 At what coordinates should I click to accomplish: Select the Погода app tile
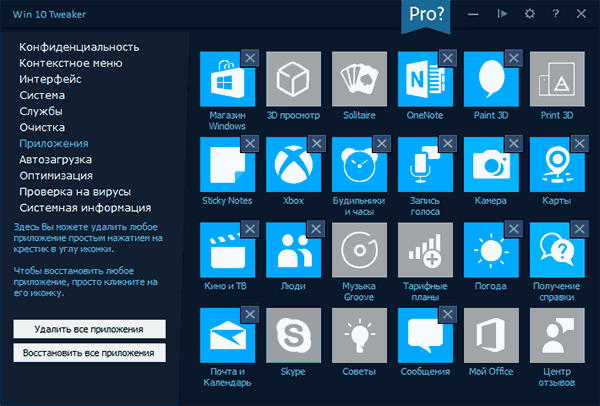pyautogui.click(x=491, y=250)
